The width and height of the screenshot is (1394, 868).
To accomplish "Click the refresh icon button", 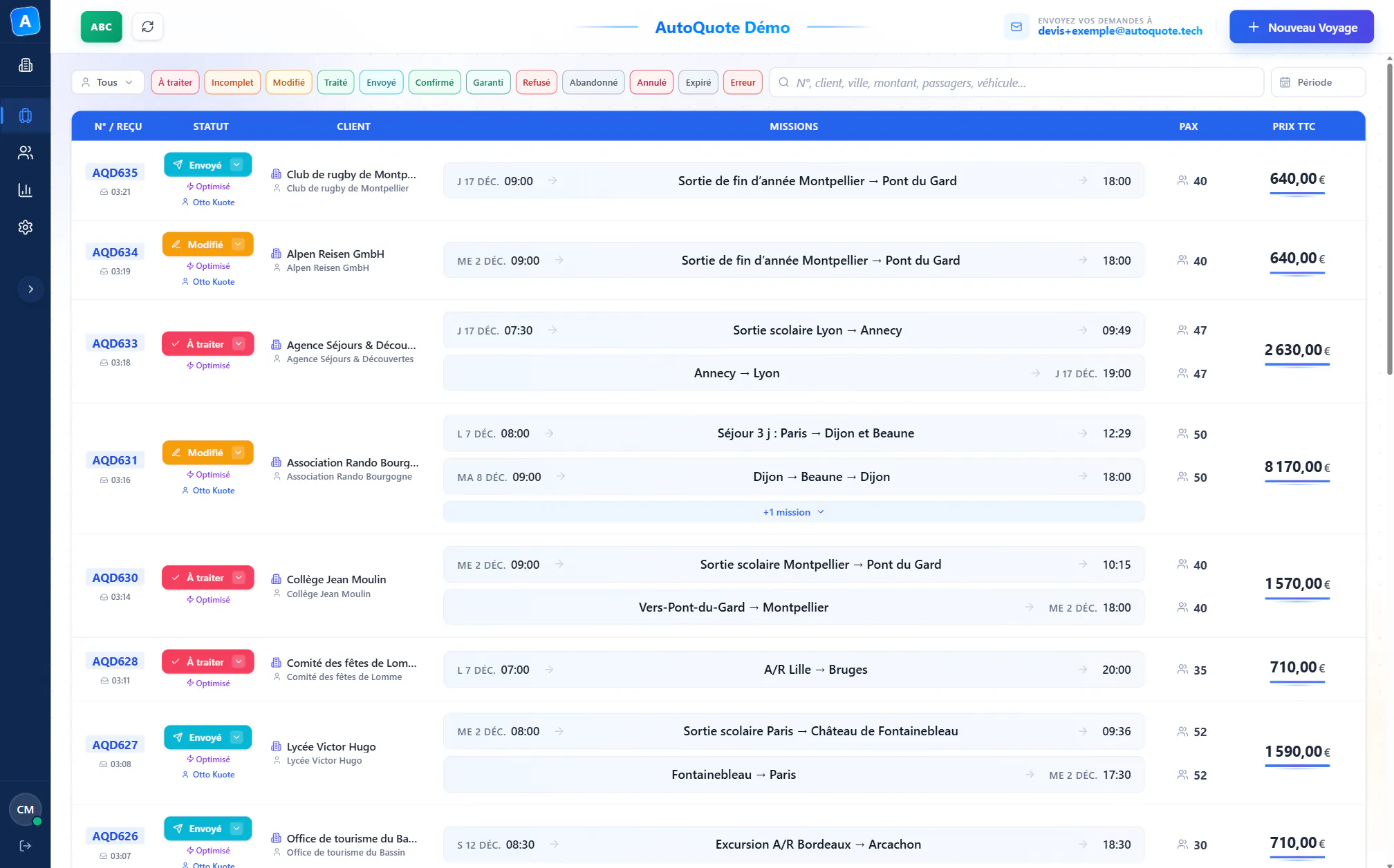I will [x=147, y=27].
